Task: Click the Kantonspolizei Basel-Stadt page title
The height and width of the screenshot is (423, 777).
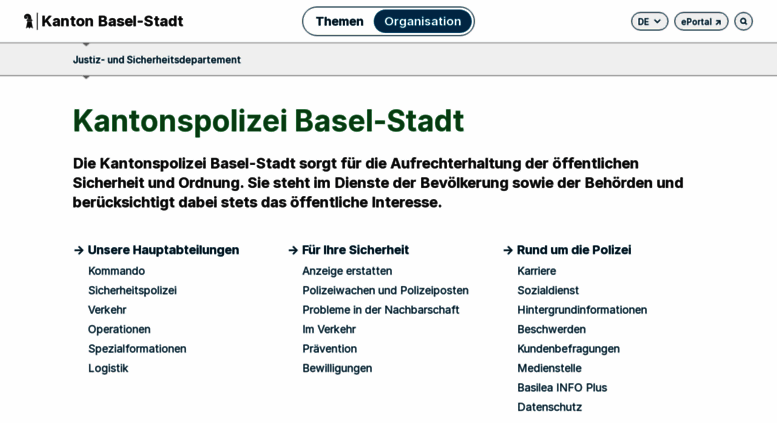Action: click(x=269, y=121)
